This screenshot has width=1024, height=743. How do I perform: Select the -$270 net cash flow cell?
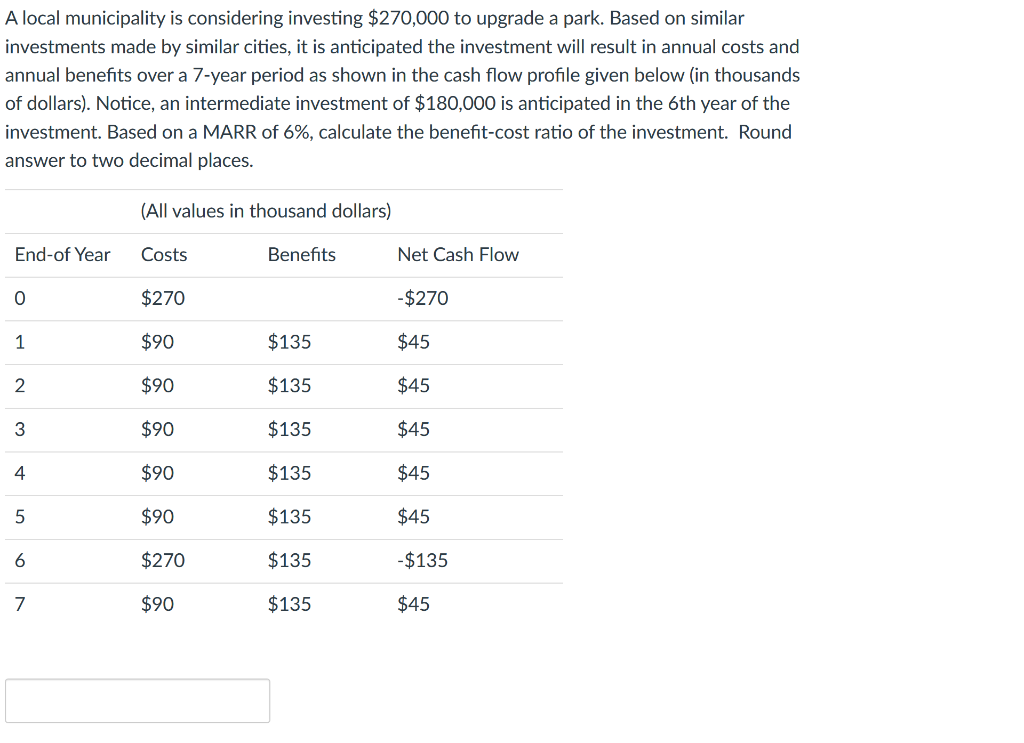coord(423,298)
